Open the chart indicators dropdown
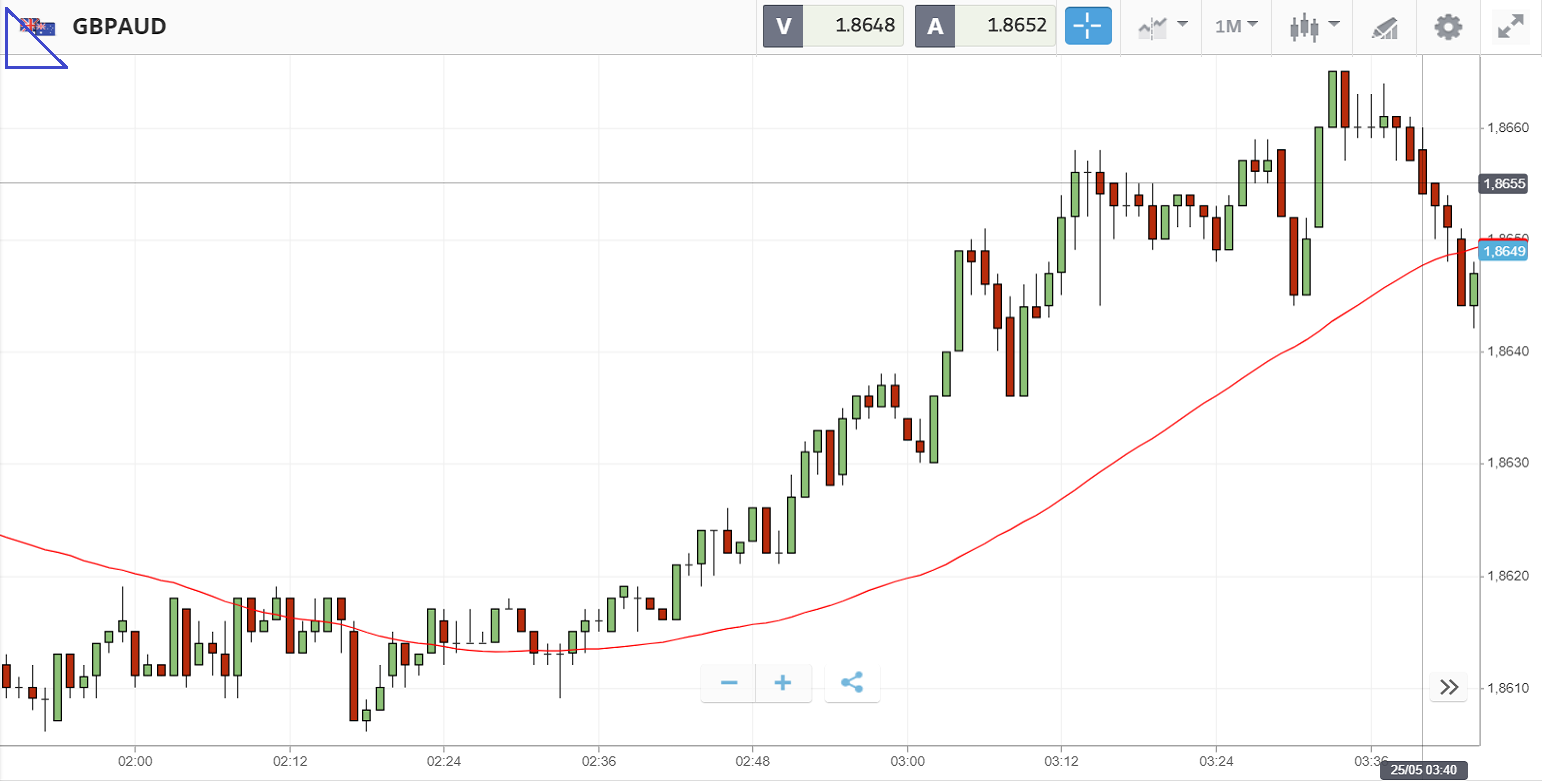Image resolution: width=1542 pixels, height=781 pixels. click(1162, 26)
